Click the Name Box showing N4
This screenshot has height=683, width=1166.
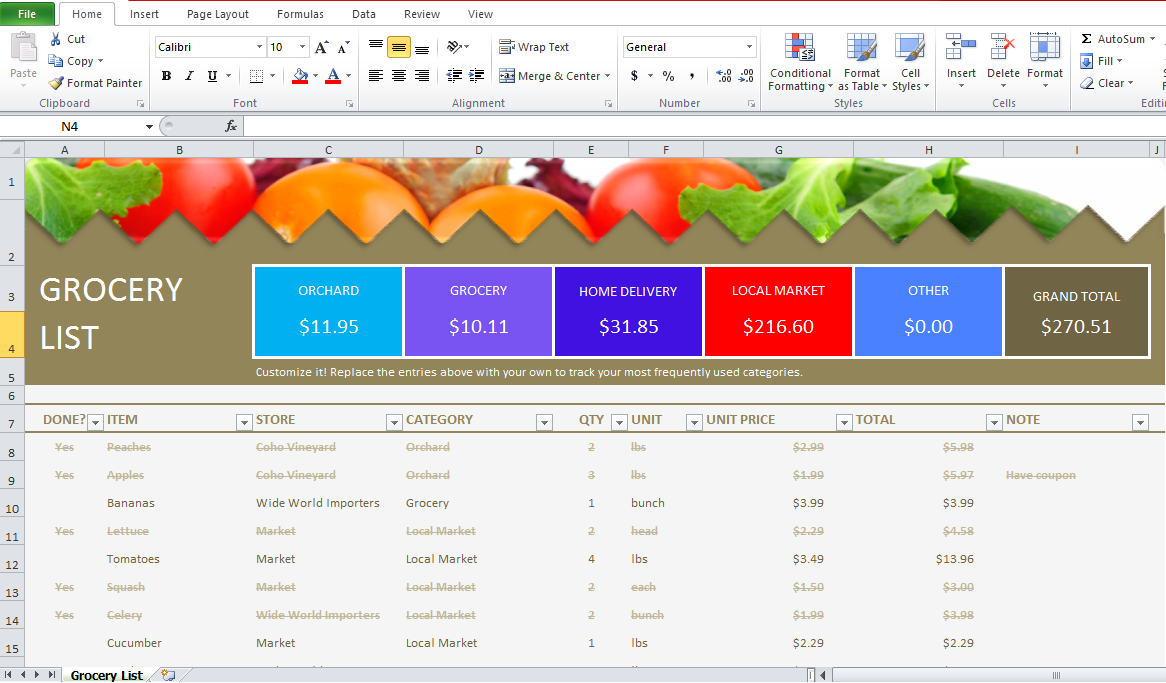[x=78, y=126]
